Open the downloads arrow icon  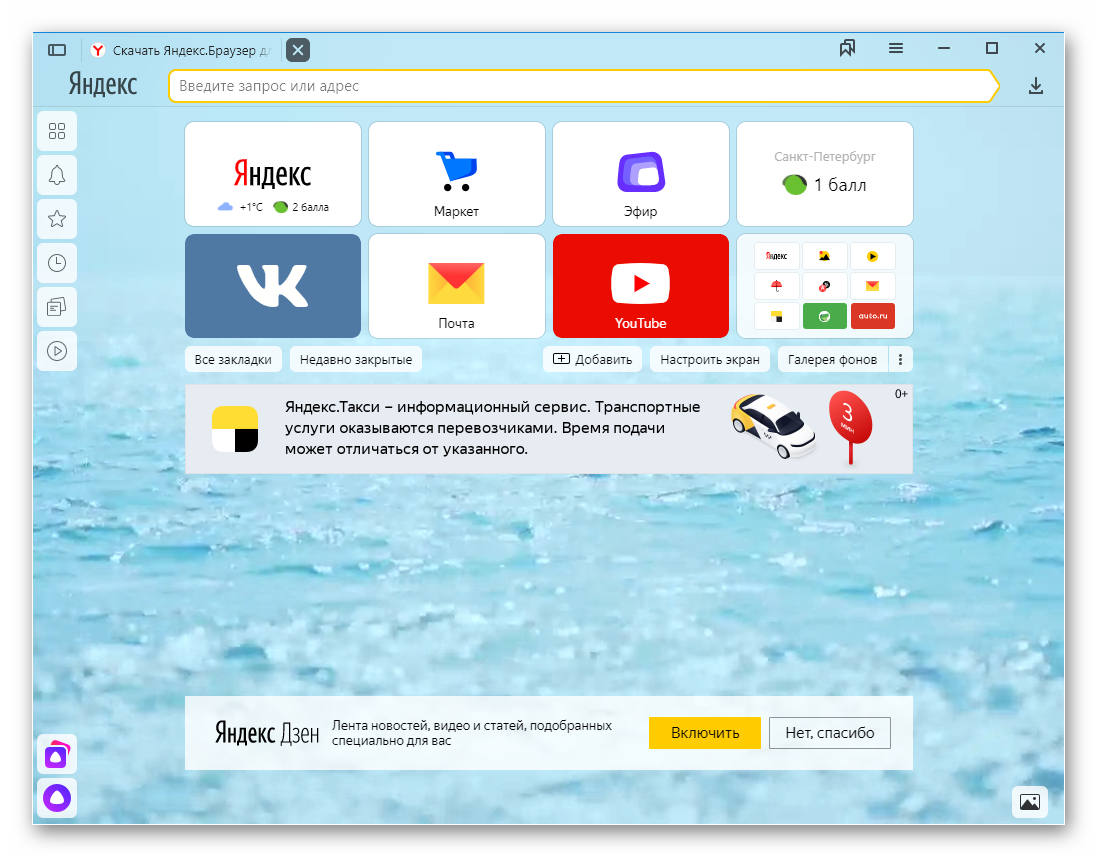(1035, 86)
